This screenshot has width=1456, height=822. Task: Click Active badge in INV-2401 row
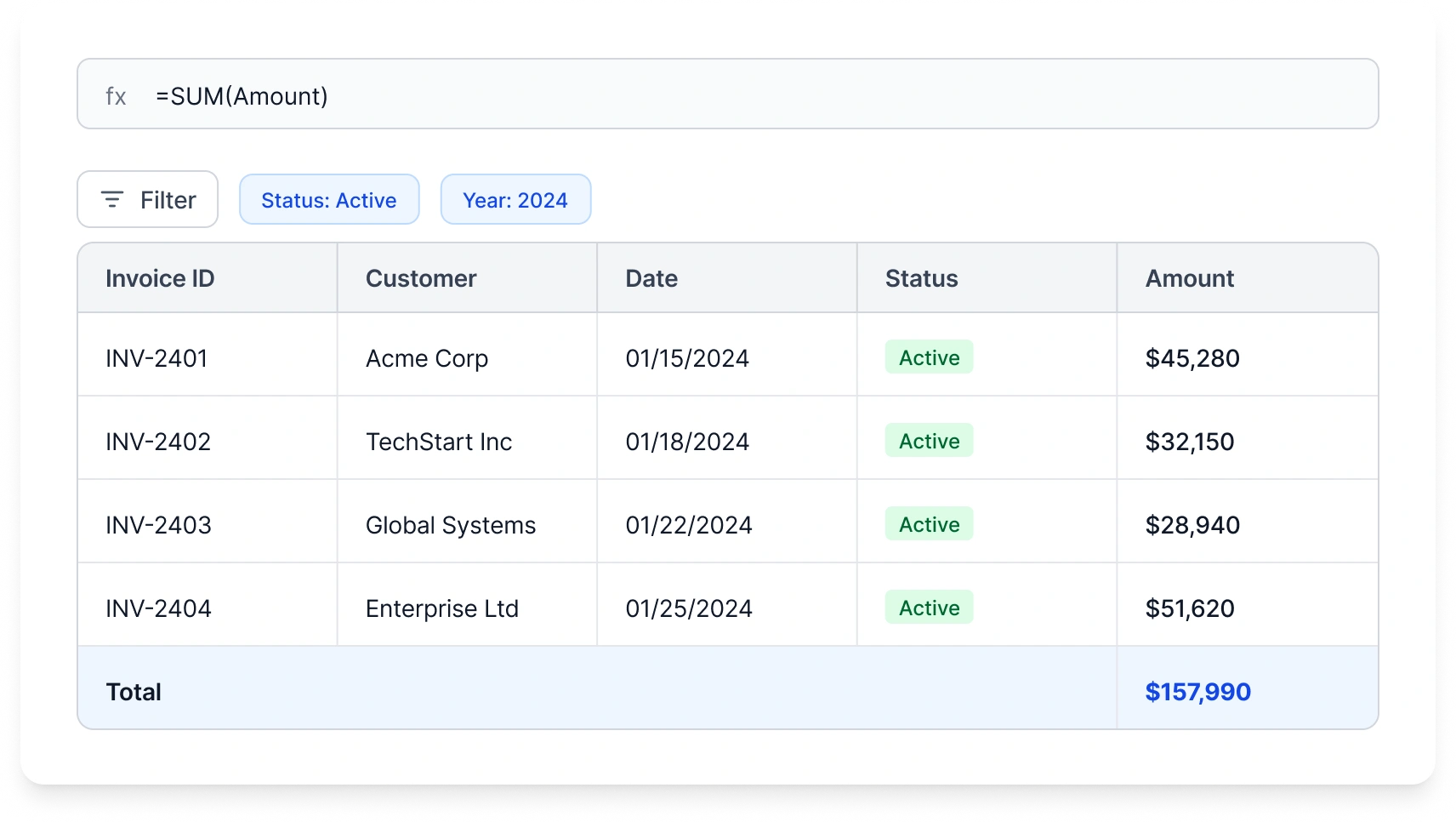pyautogui.click(x=930, y=357)
